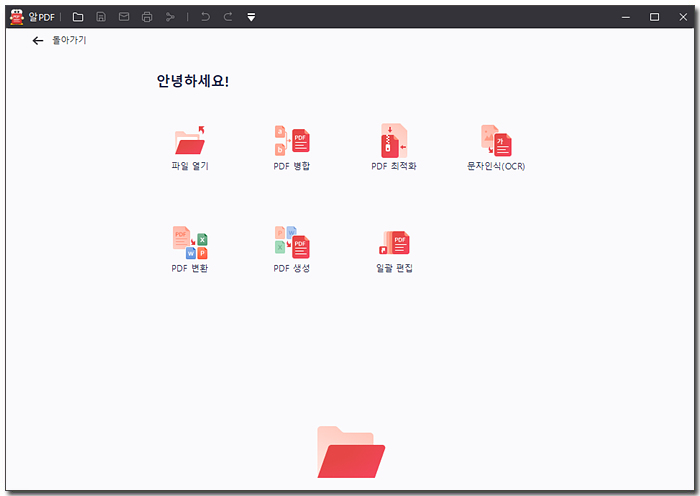Click the redo arrow in title bar
Viewport: 700px width, 496px height.
tap(228, 17)
